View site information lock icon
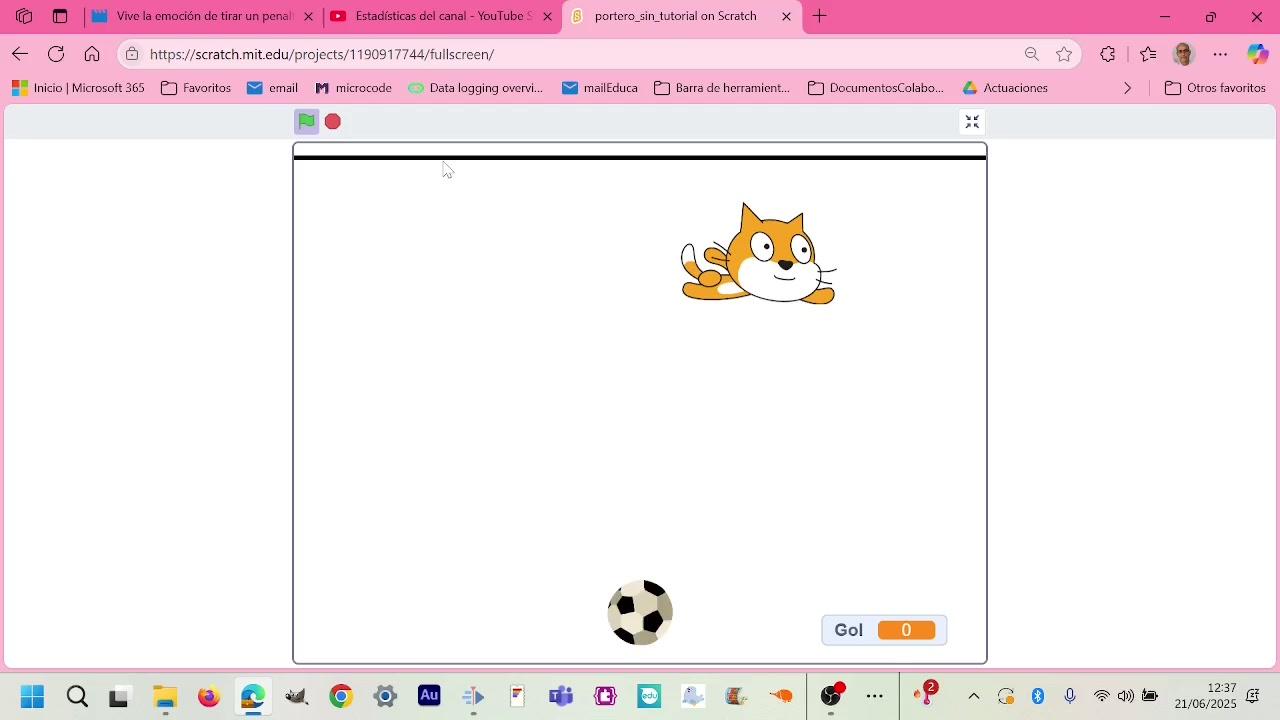This screenshot has height=720, width=1280. coord(132,54)
